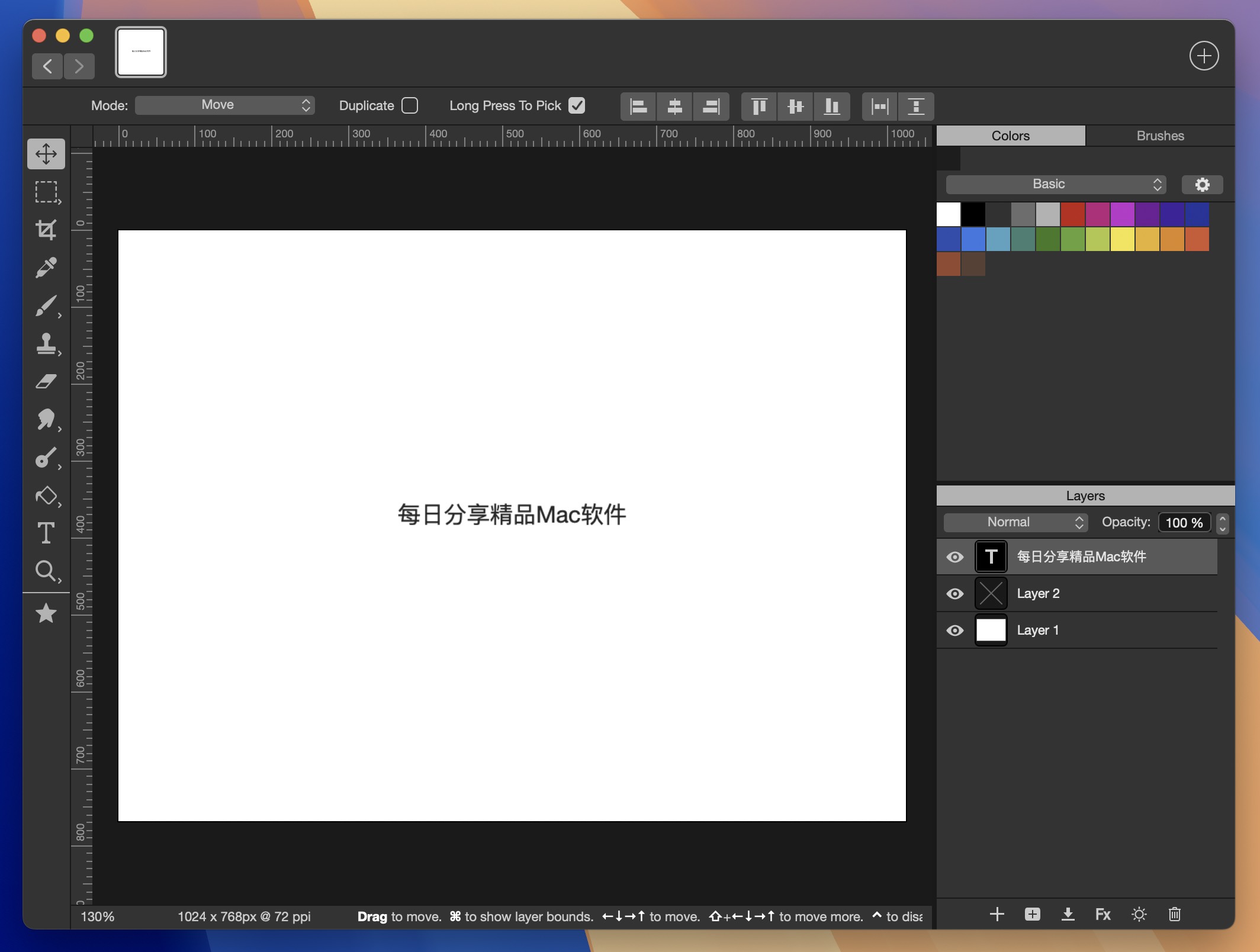The width and height of the screenshot is (1260, 952).
Task: Enable Long Press To Pick
Action: [x=578, y=105]
